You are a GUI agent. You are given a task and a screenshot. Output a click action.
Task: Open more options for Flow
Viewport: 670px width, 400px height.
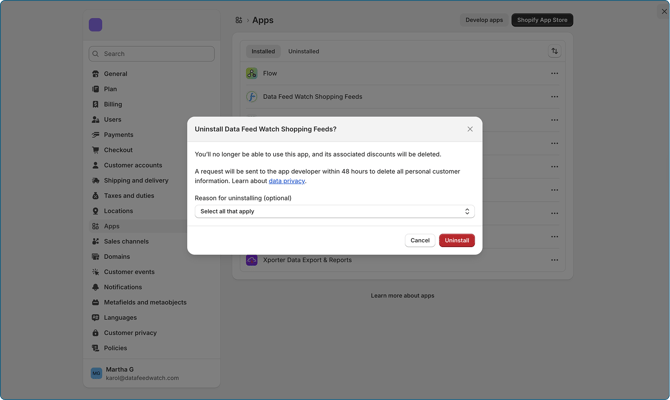tap(554, 74)
